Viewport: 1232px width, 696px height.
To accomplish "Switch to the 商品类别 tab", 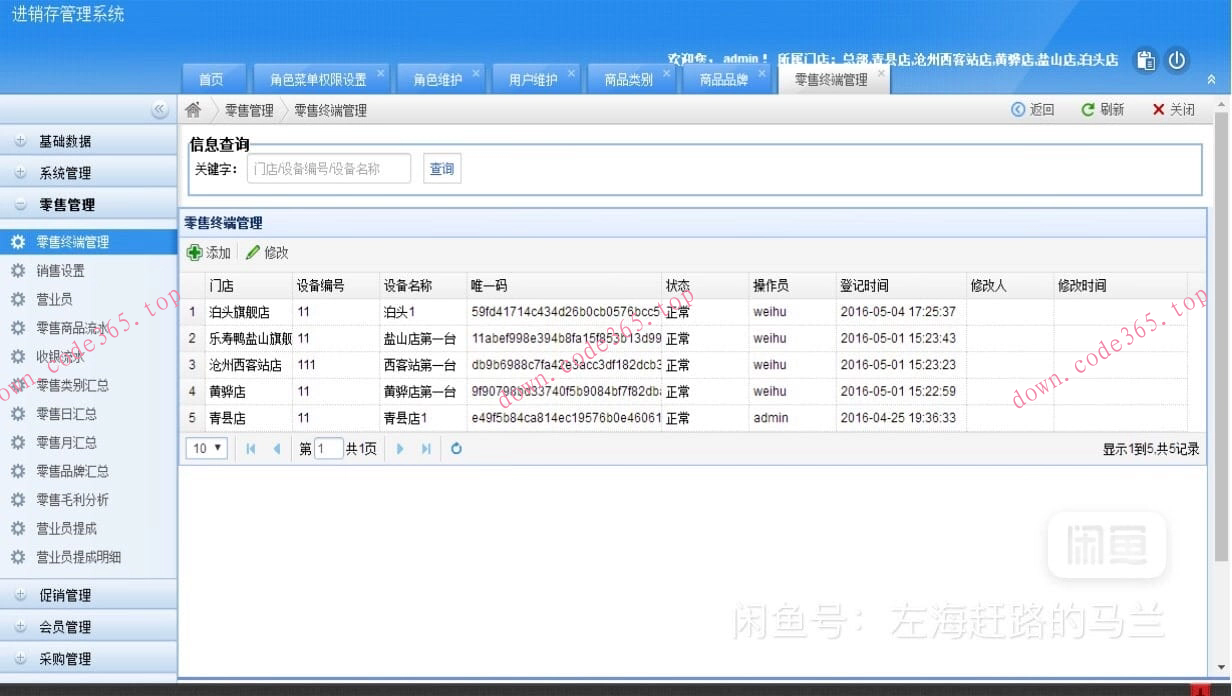I will (x=629, y=78).
